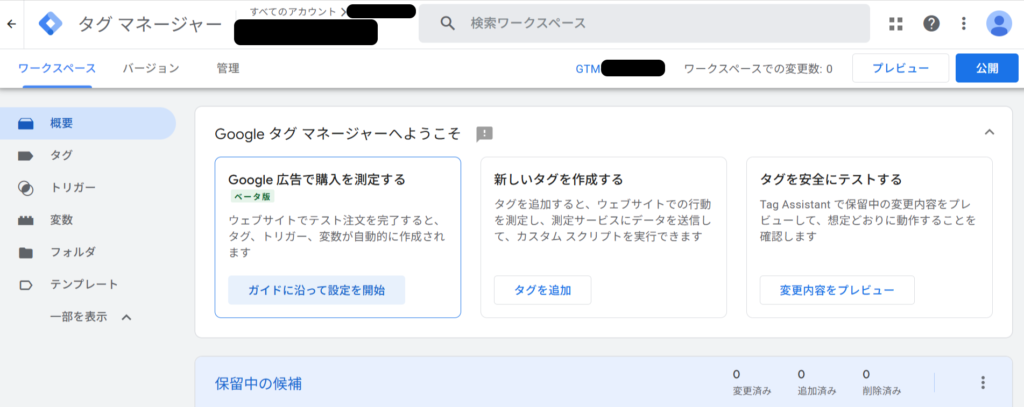Click Google タグ マネージャーへようこそ heading
The height and width of the screenshot is (407, 1024).
click(x=338, y=135)
